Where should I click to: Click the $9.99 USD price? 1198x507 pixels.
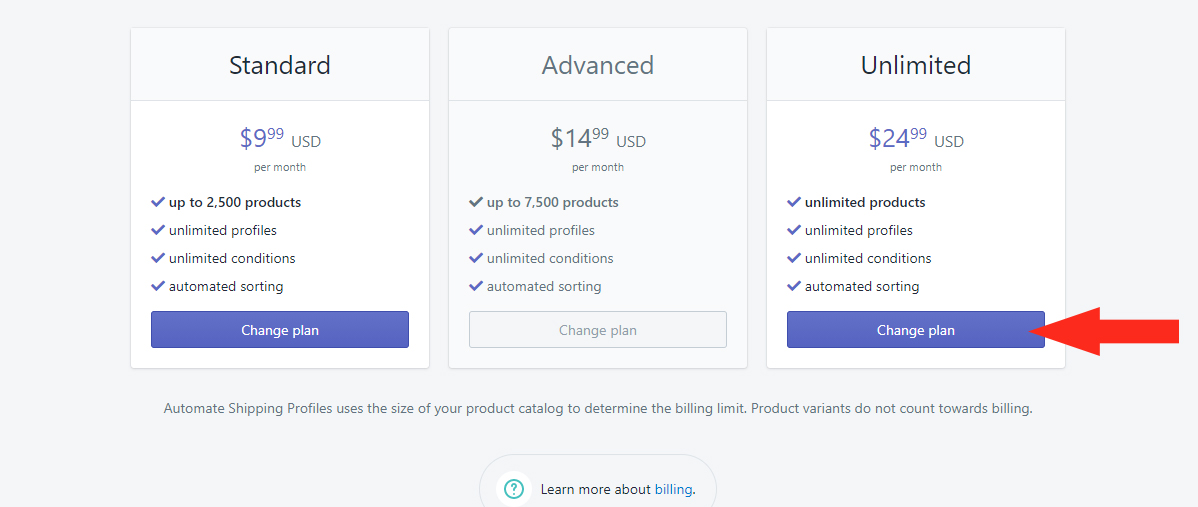[280, 139]
